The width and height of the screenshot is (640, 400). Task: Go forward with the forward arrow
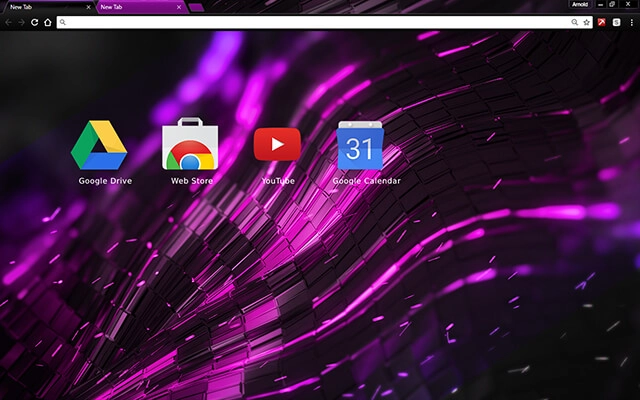[x=21, y=22]
